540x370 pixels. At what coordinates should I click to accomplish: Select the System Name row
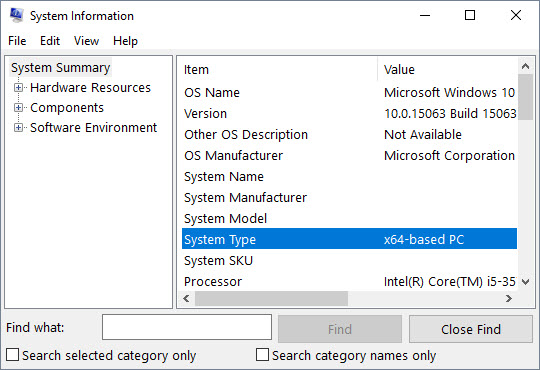(x=349, y=177)
